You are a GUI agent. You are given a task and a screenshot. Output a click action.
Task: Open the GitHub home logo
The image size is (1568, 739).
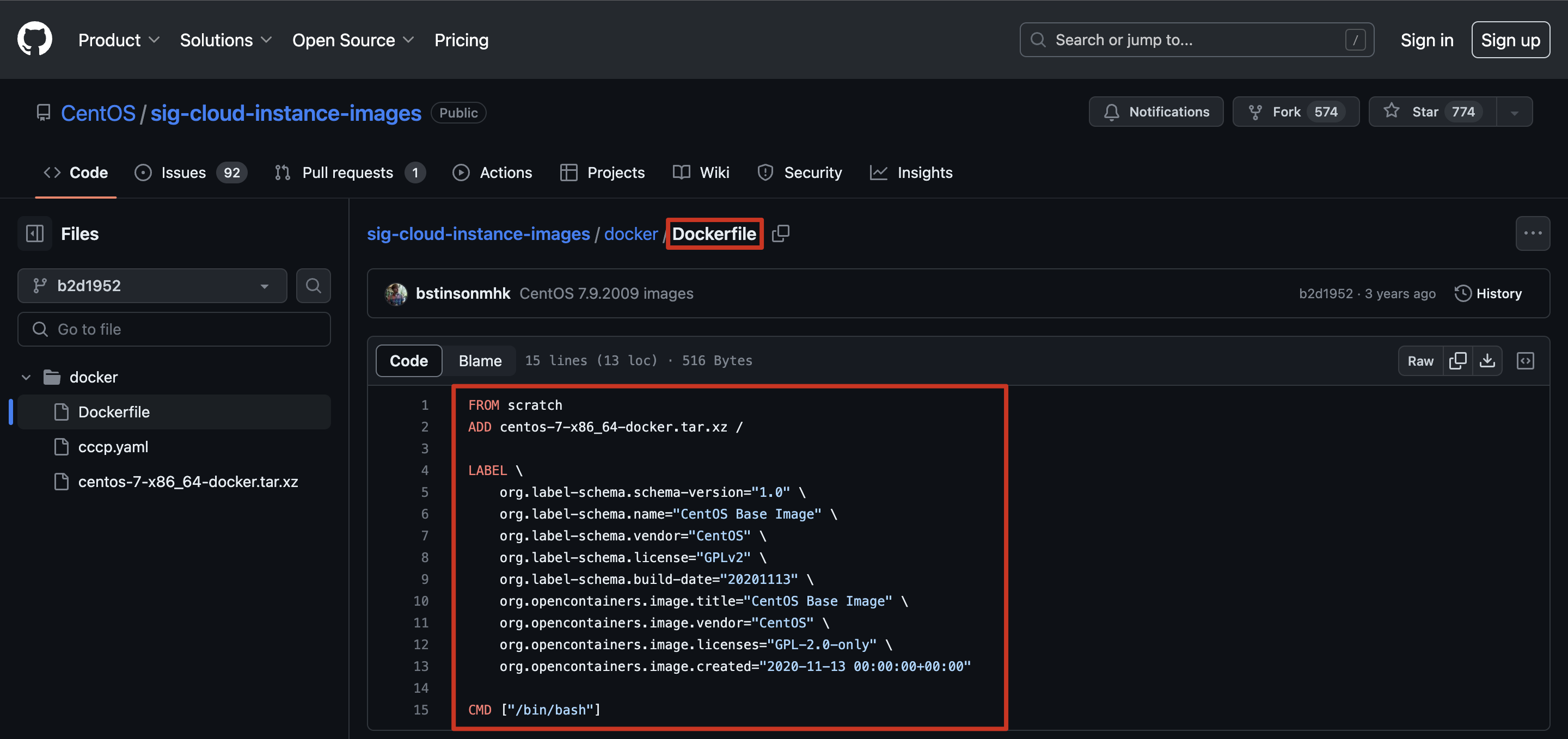[x=35, y=40]
